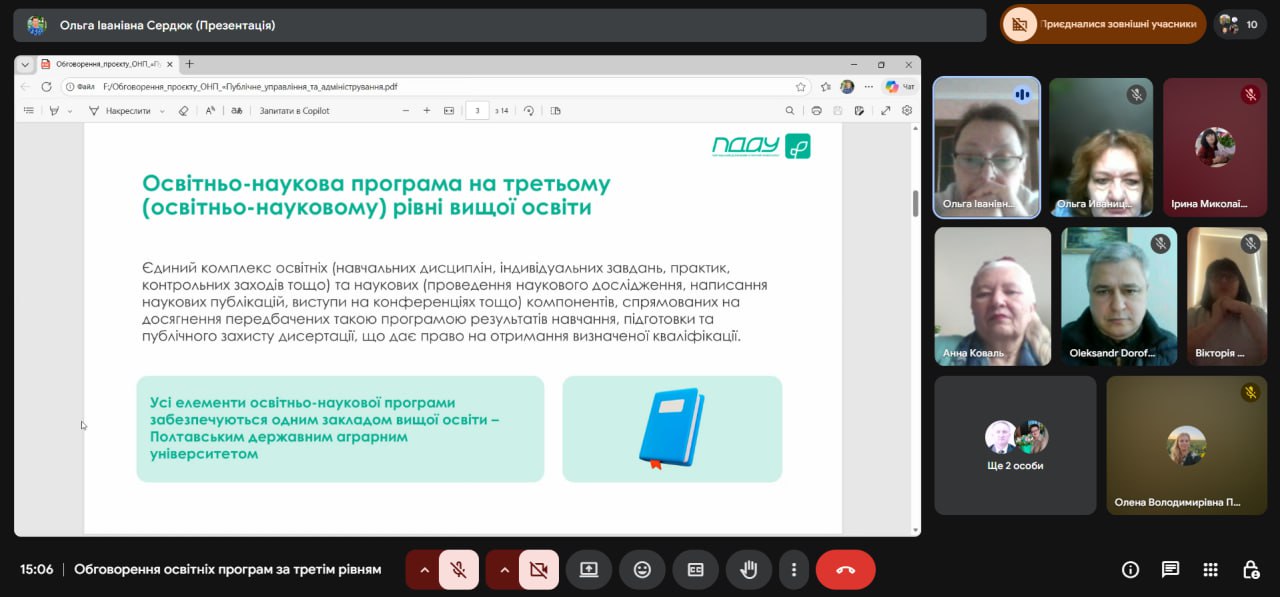Show the participants list with count 10

(x=1240, y=24)
